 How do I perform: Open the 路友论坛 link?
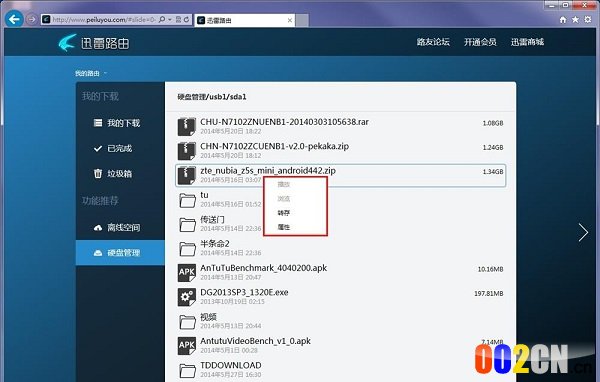[x=433, y=42]
